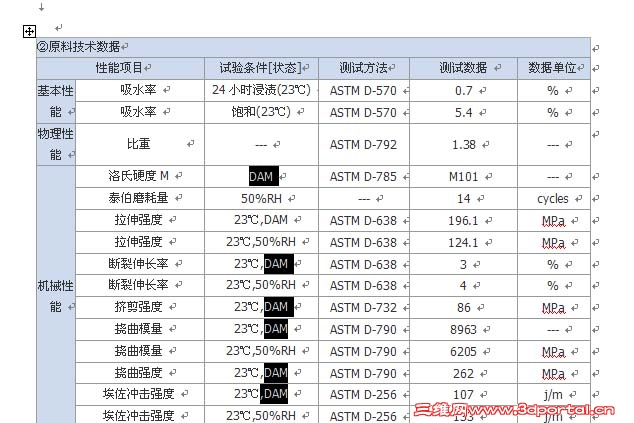Click 'ASTM D-790' in the 8963 row
This screenshot has width=634, height=423.
[363, 330]
